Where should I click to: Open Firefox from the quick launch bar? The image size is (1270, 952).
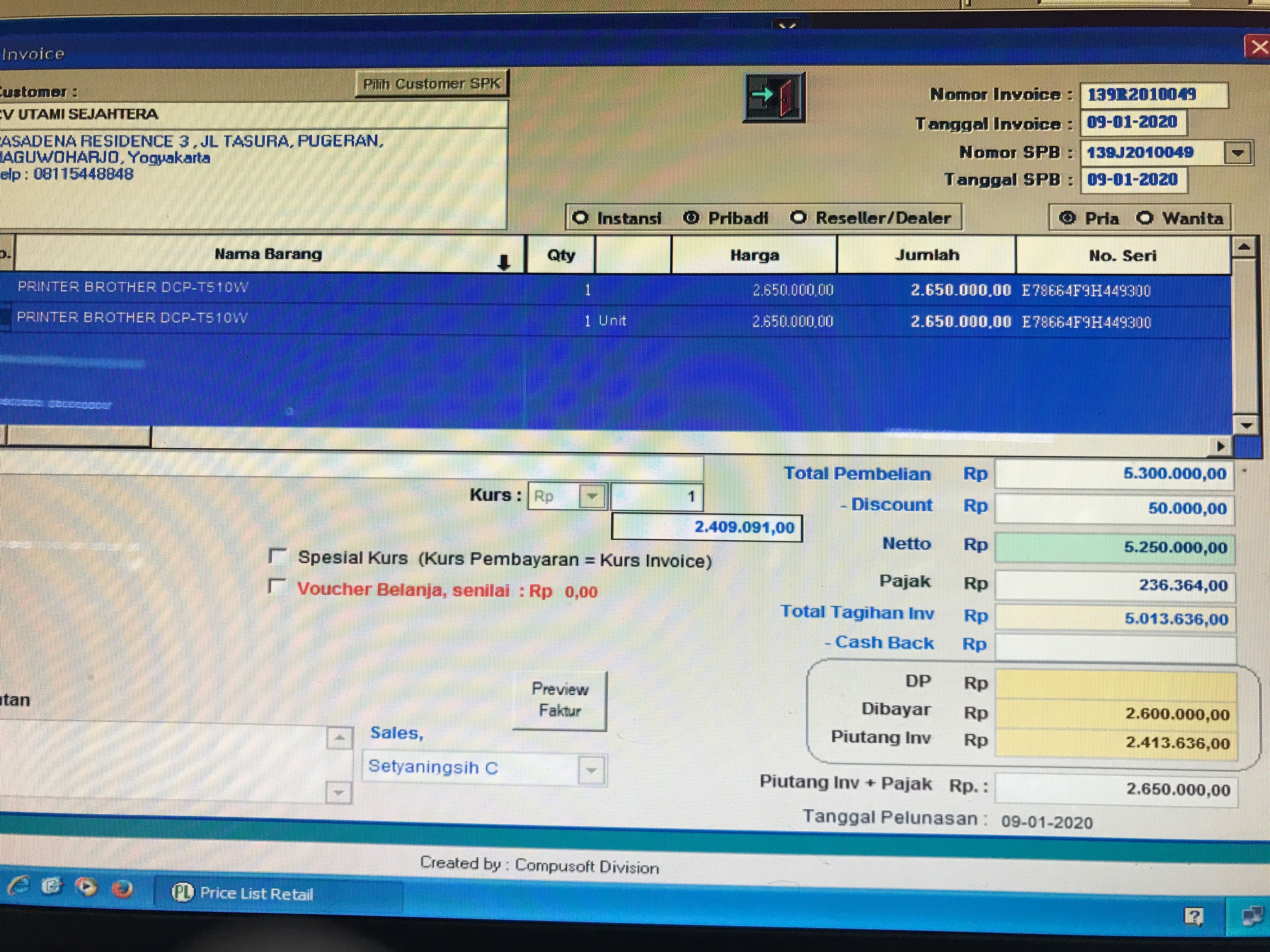tap(122, 889)
